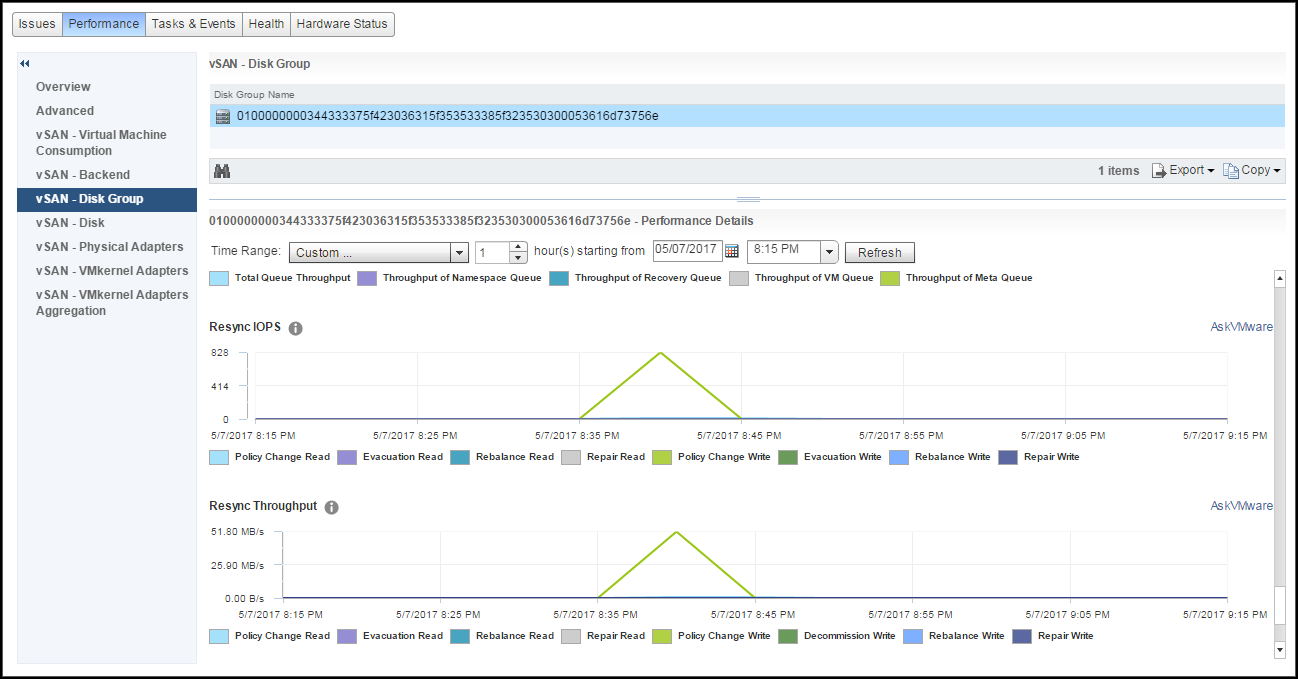Screen dimensions: 1298x679
Task: Open the calendar date picker icon
Action: 731,251
